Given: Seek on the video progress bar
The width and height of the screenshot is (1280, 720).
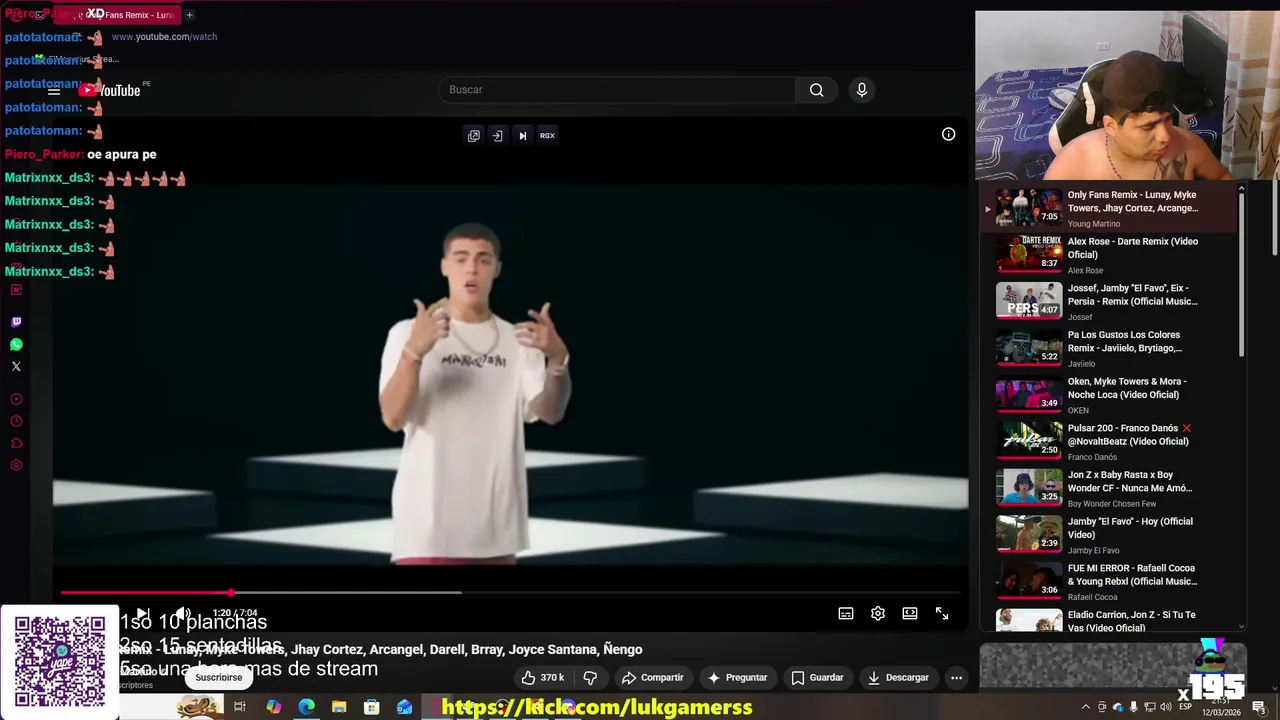Looking at the screenshot, I should [x=510, y=593].
